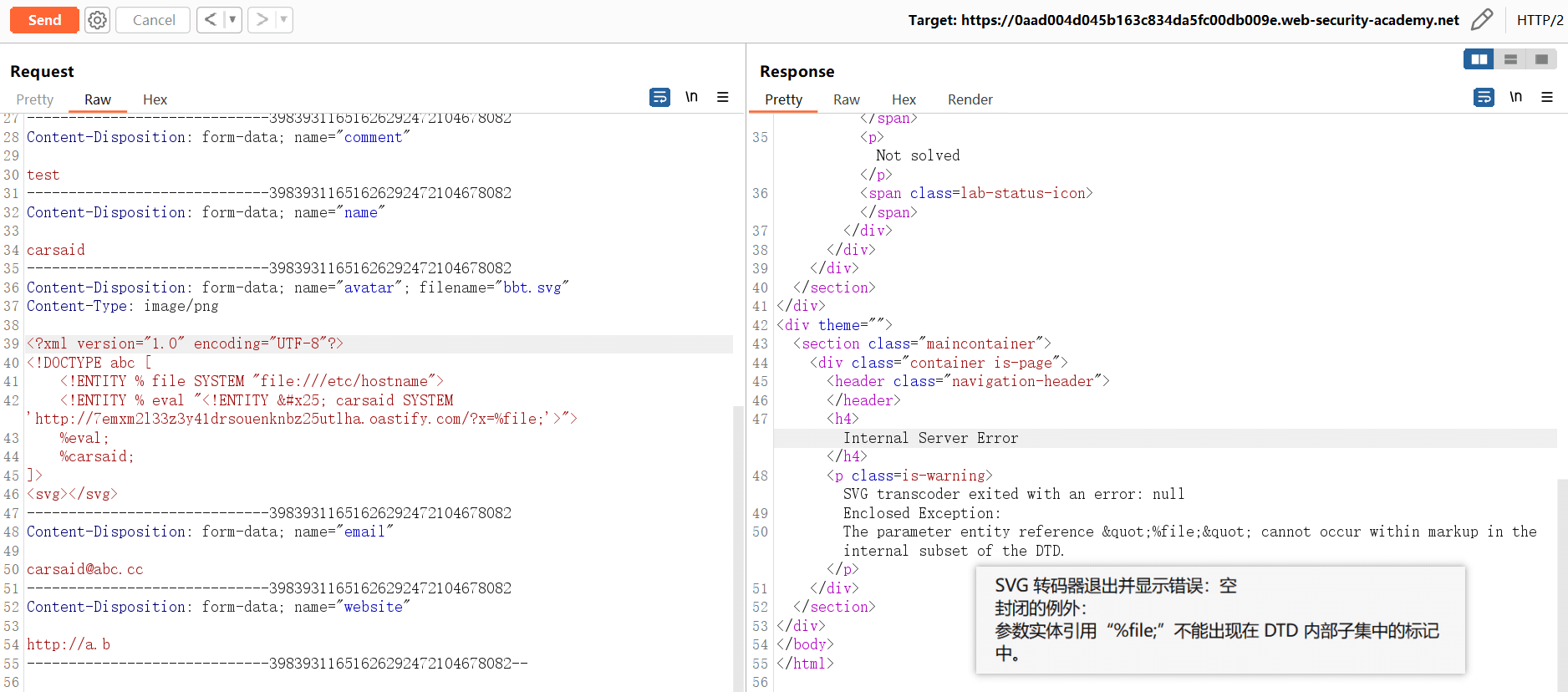Switch Request view to Pretty tab
Viewport: 1568px width, 692px height.
point(35,99)
